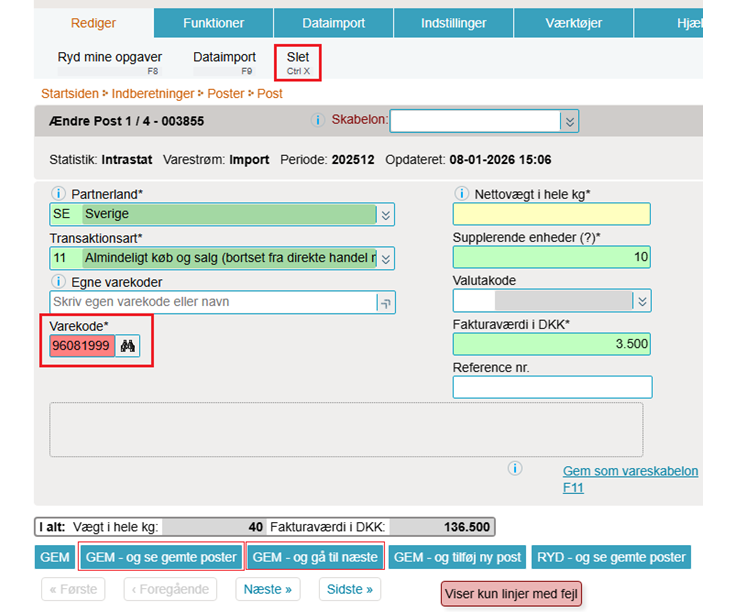Click the info icon next to Nettovægt

[x=461, y=194]
